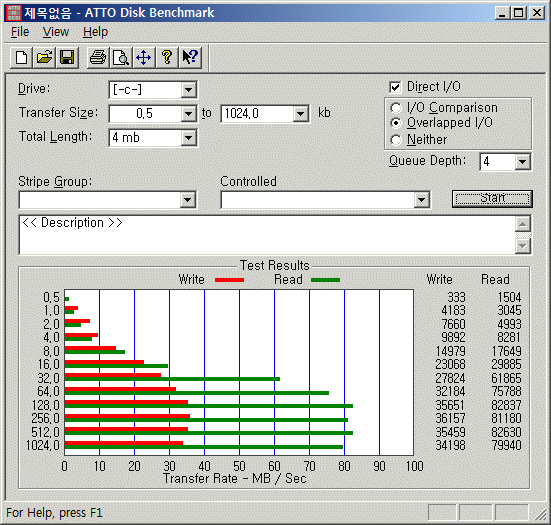Image resolution: width=551 pixels, height=525 pixels.
Task: Maximize the ATTO Disk Benchmark window
Action: click(x=518, y=13)
